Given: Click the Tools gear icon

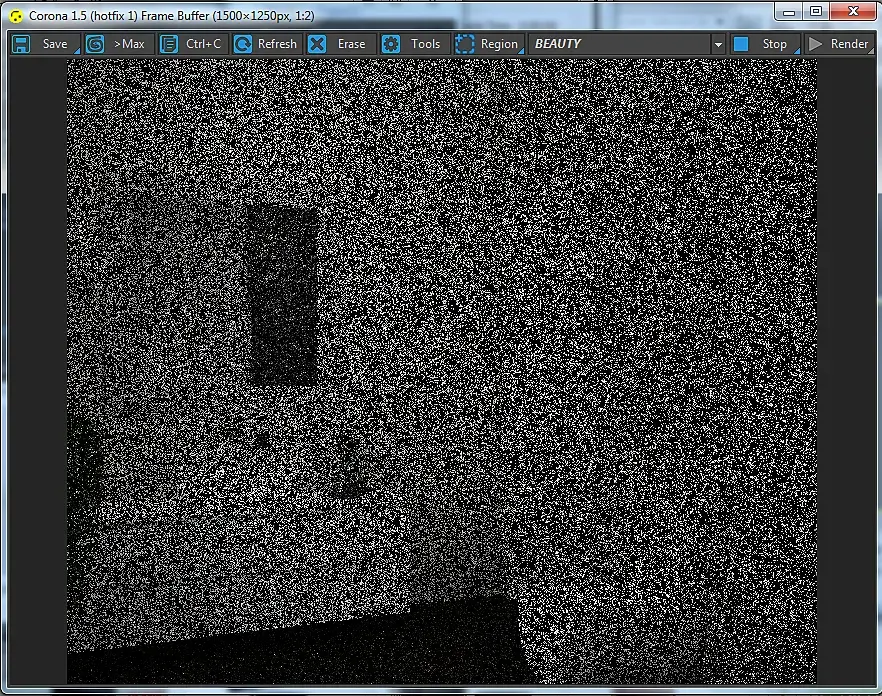Looking at the screenshot, I should coord(391,44).
